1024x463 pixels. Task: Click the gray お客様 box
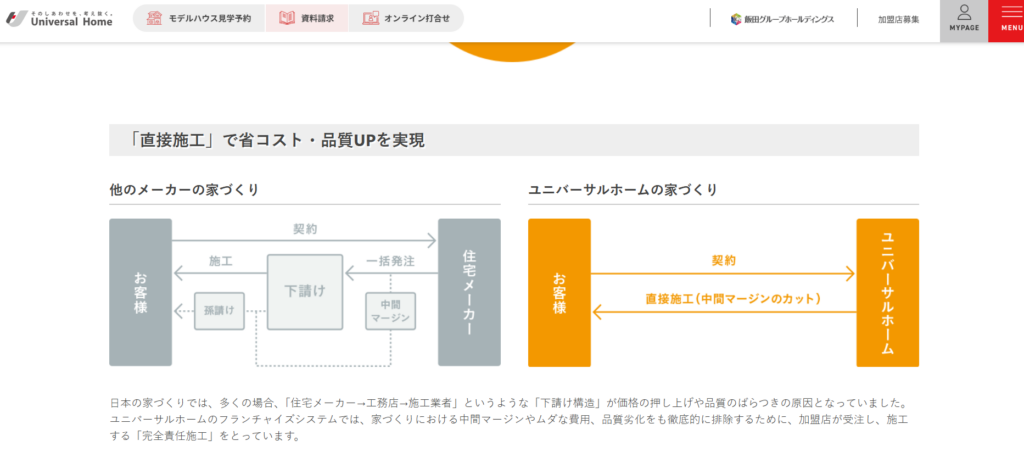click(140, 292)
